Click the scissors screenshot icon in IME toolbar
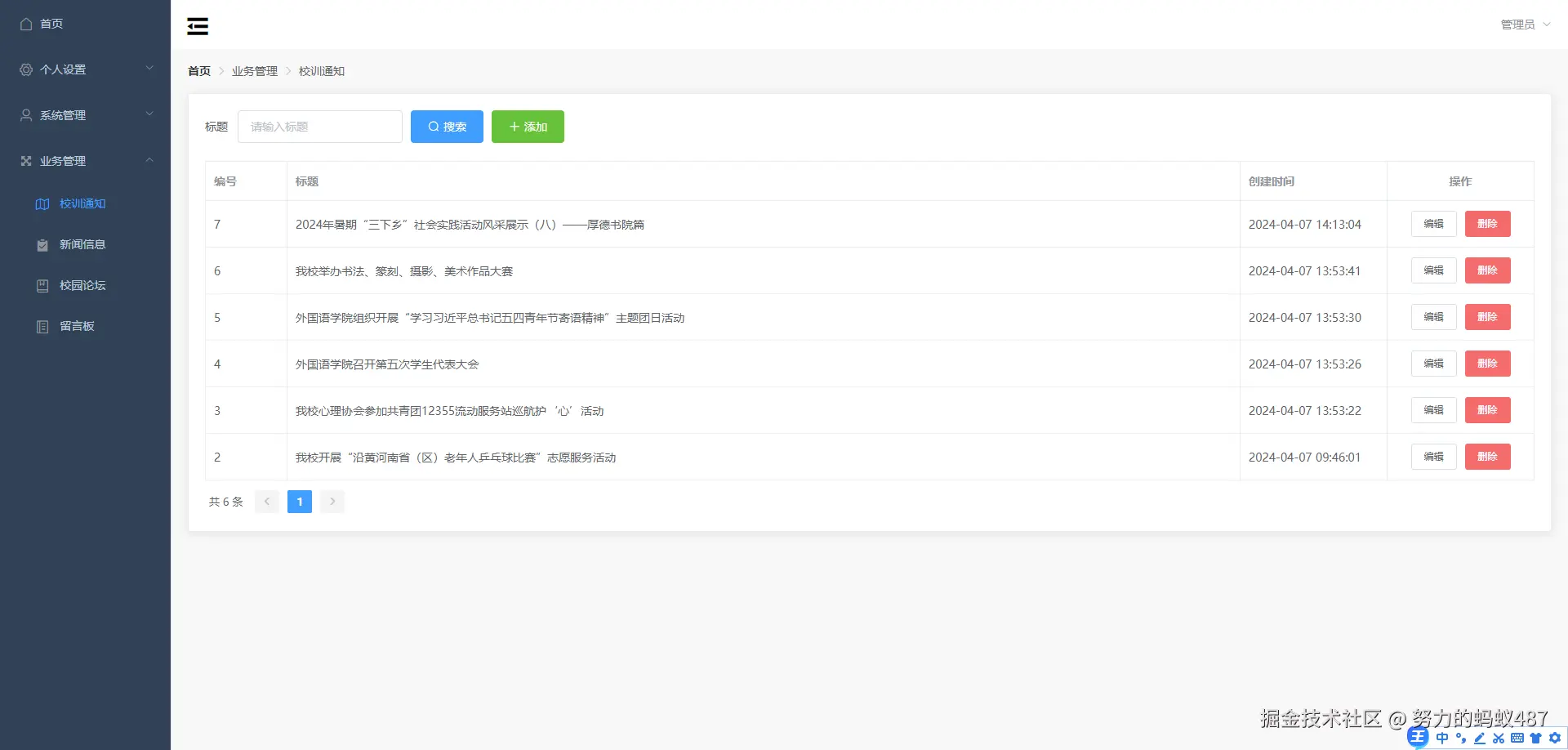This screenshot has height=750, width=1568. coord(1498,738)
